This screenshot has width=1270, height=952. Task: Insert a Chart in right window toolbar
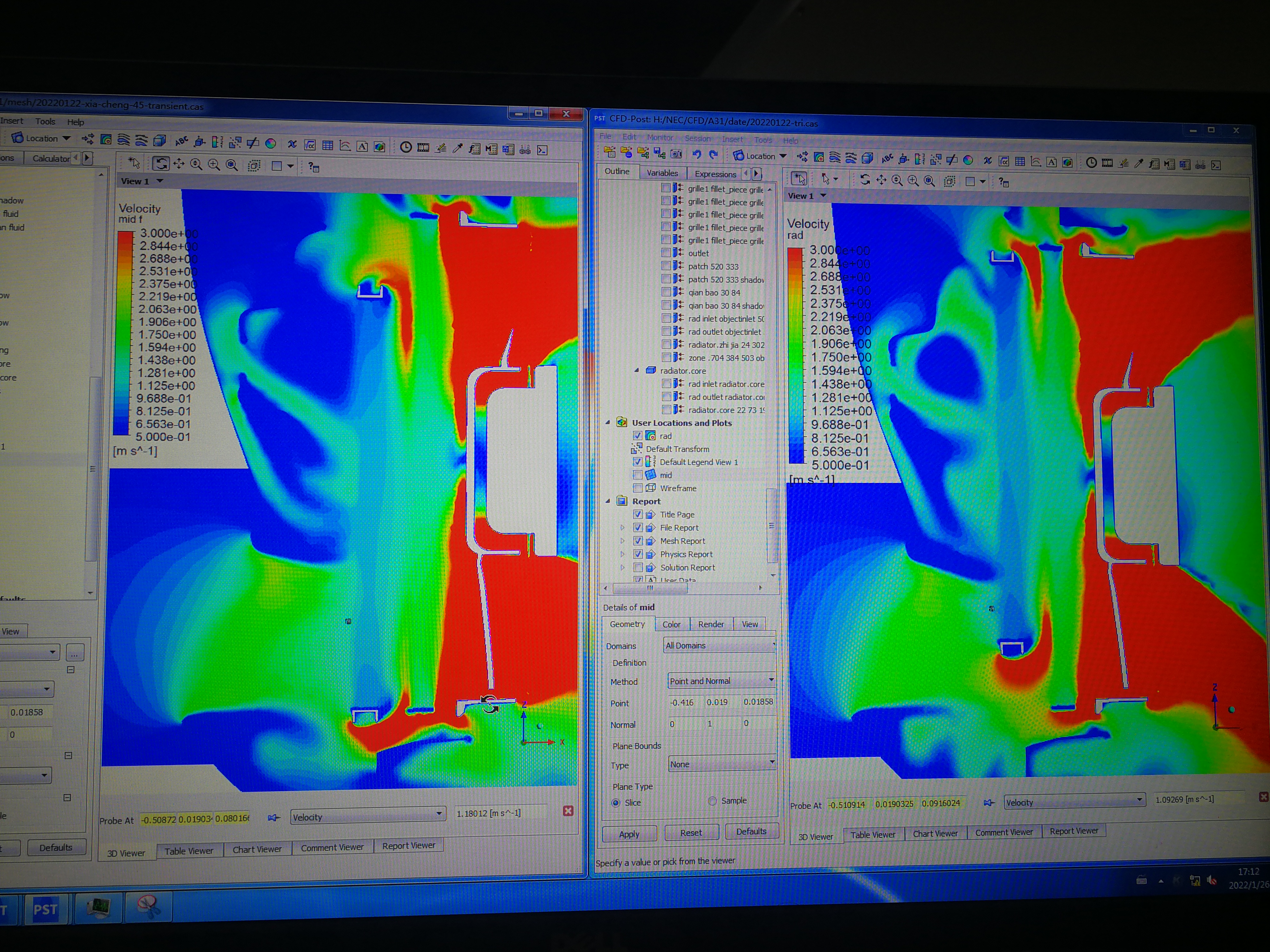(x=1036, y=162)
